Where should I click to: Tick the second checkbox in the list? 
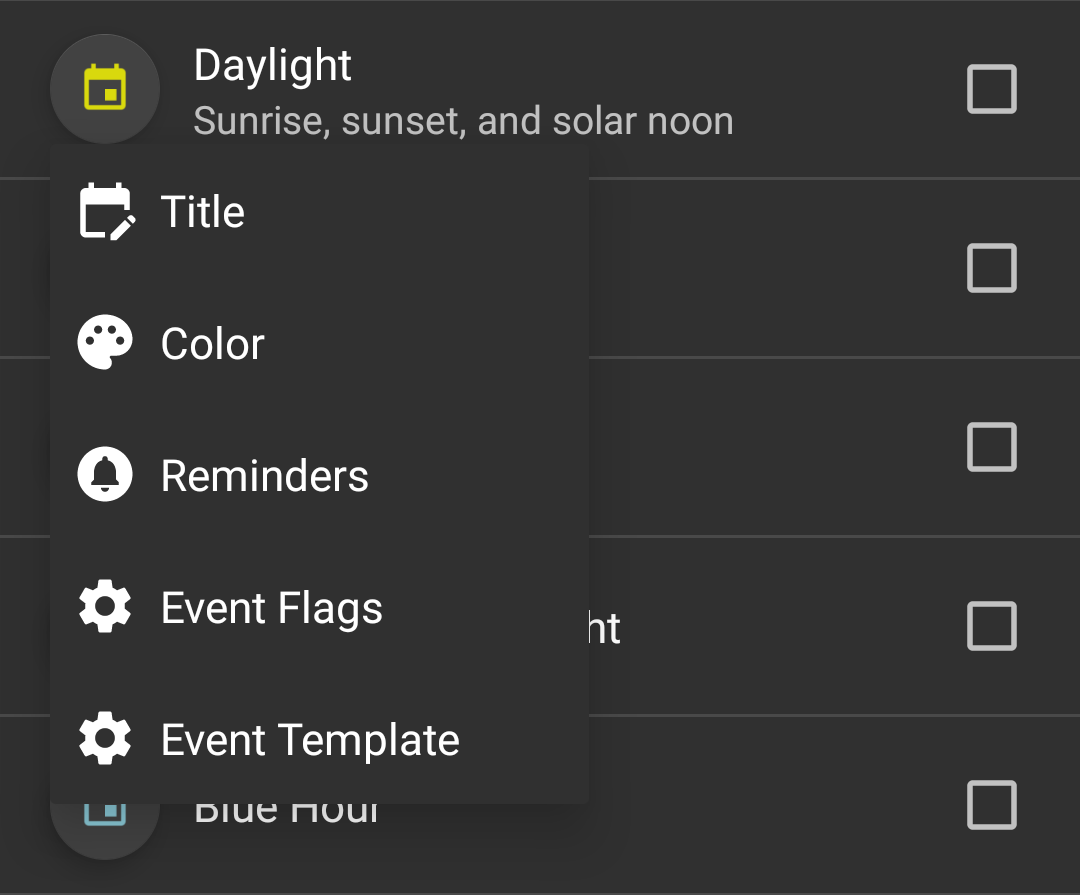coord(991,268)
